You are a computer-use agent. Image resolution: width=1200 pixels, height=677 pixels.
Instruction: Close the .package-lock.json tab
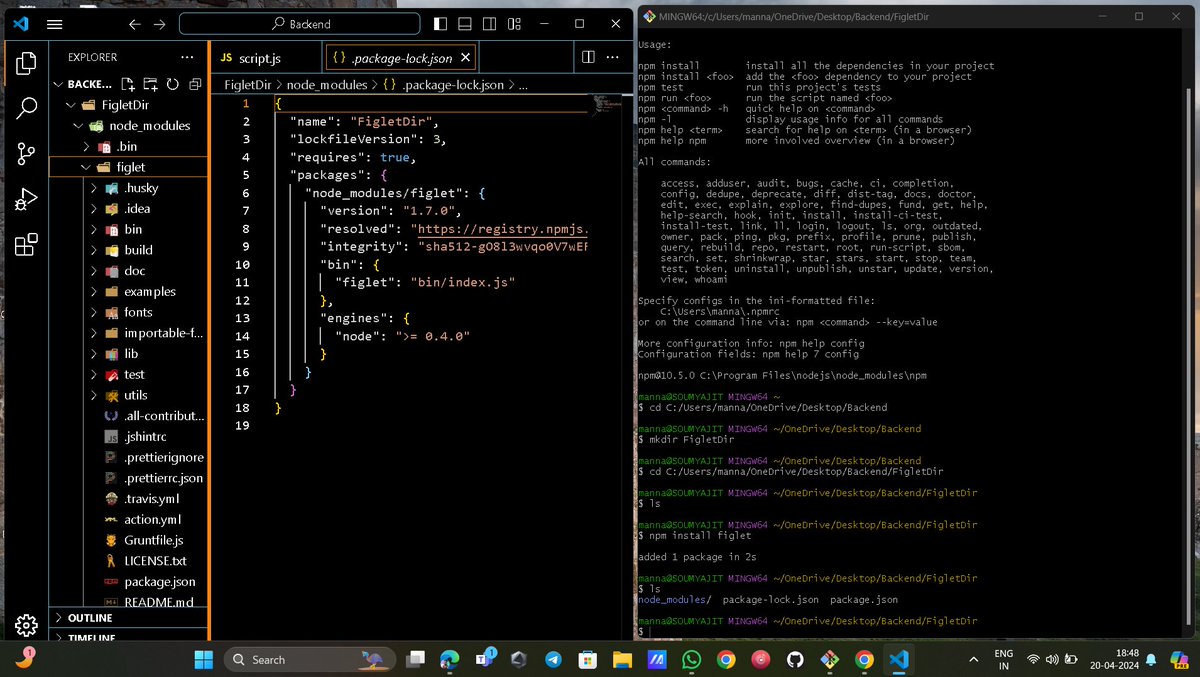pos(463,58)
